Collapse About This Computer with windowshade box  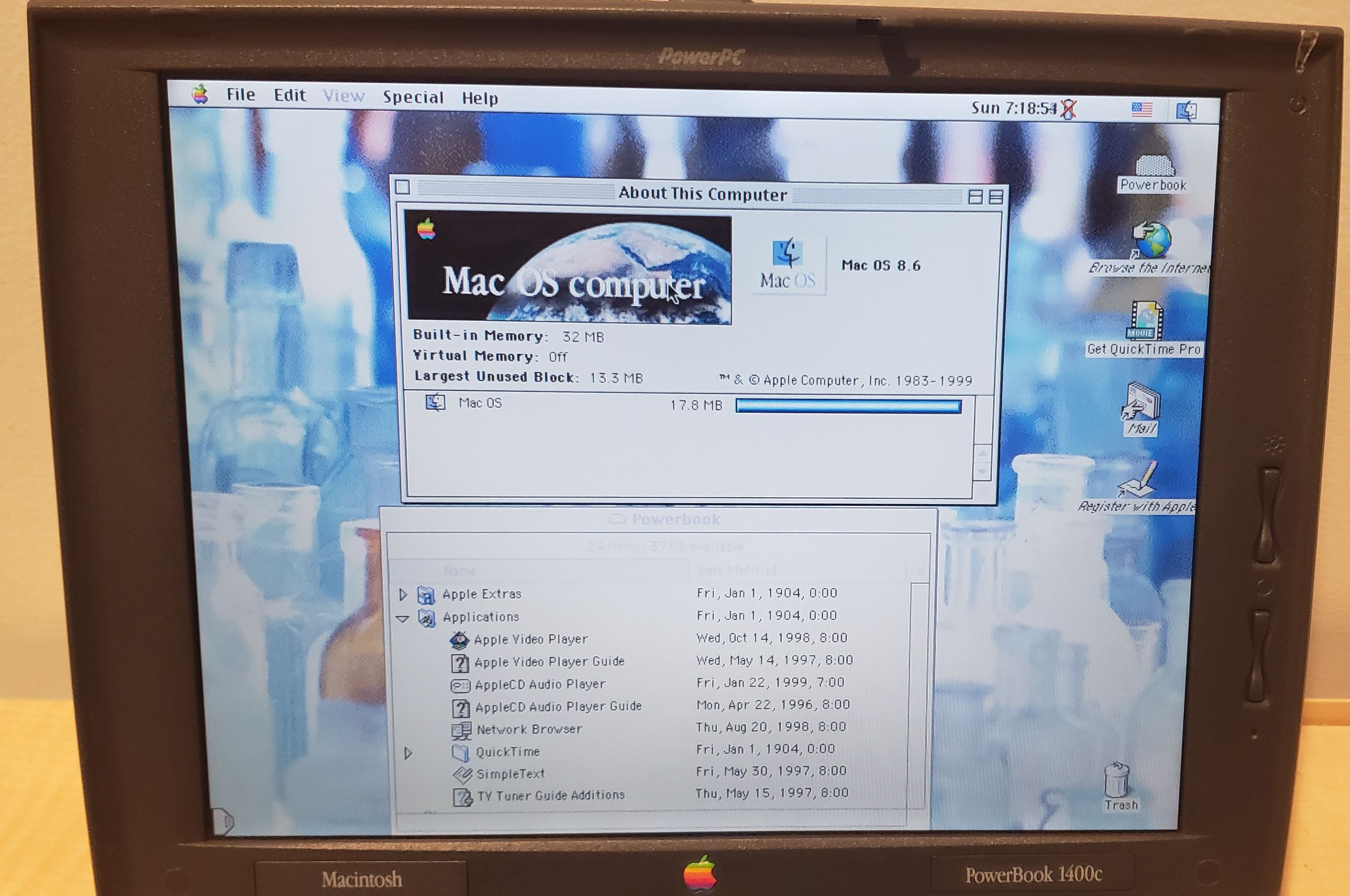coord(996,197)
